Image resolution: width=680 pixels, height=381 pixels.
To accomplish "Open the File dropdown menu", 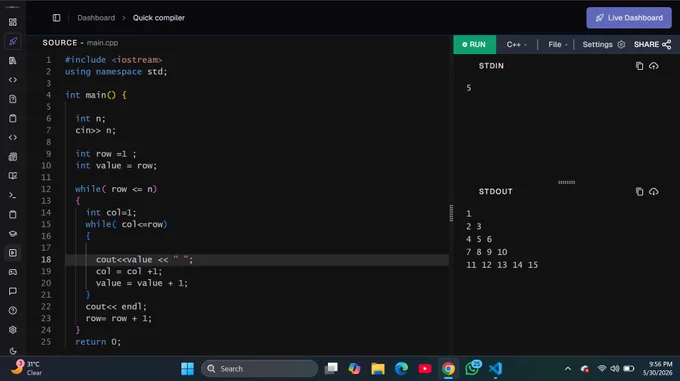I will pos(558,44).
